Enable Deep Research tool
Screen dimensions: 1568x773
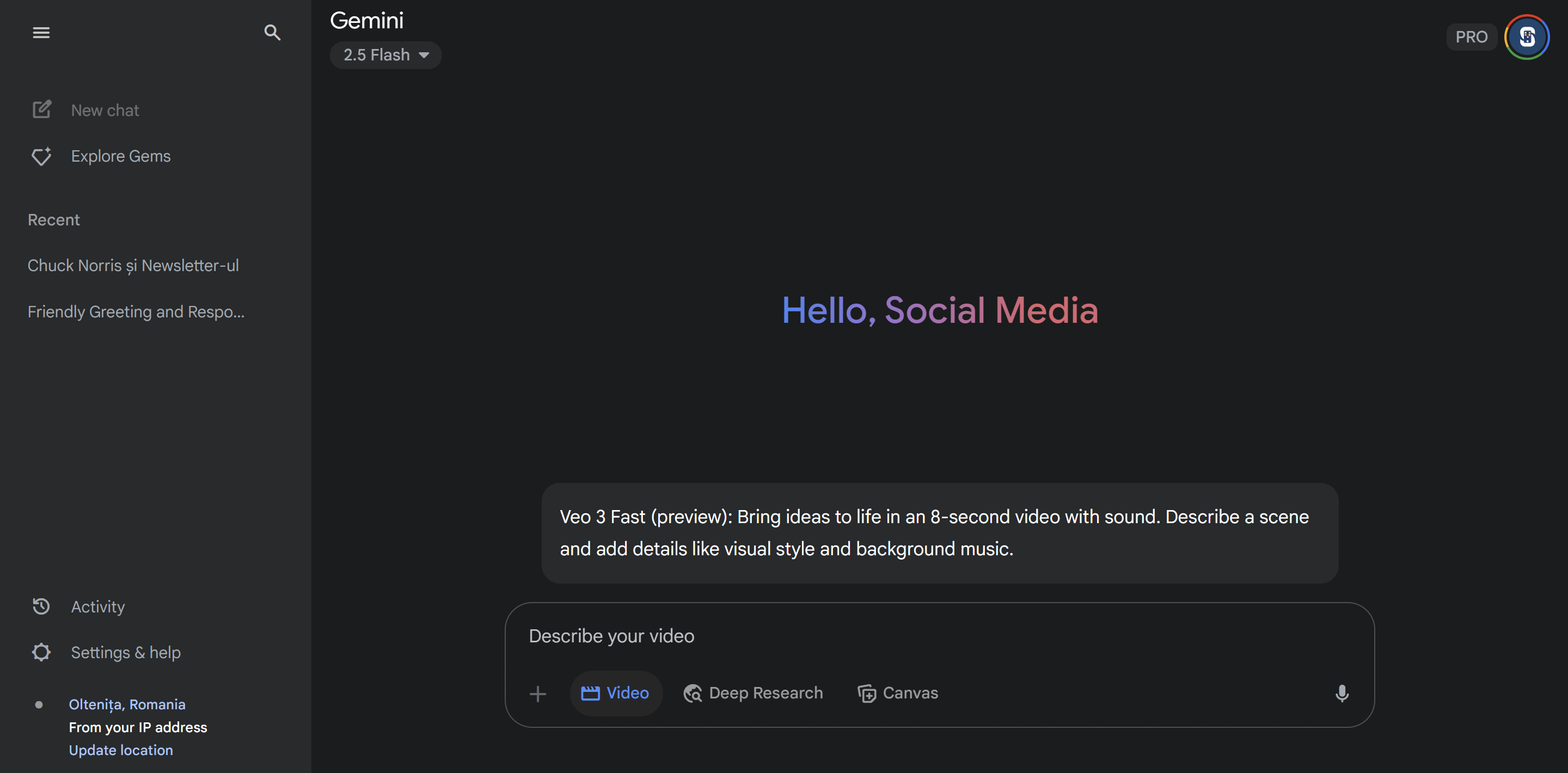pyautogui.click(x=753, y=694)
